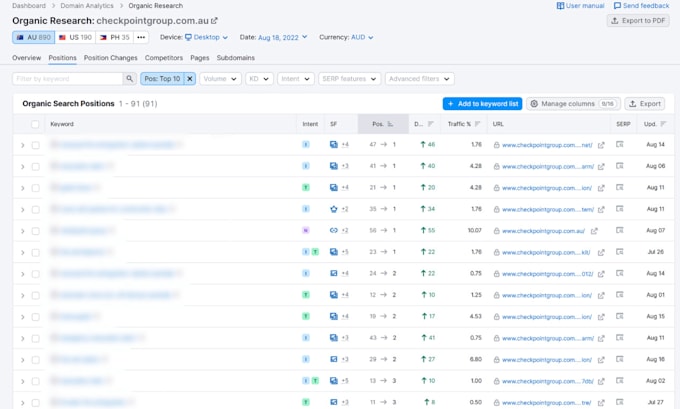This screenshot has width=680, height=409.
Task: Open the Device Desktop dropdown
Action: point(206,37)
